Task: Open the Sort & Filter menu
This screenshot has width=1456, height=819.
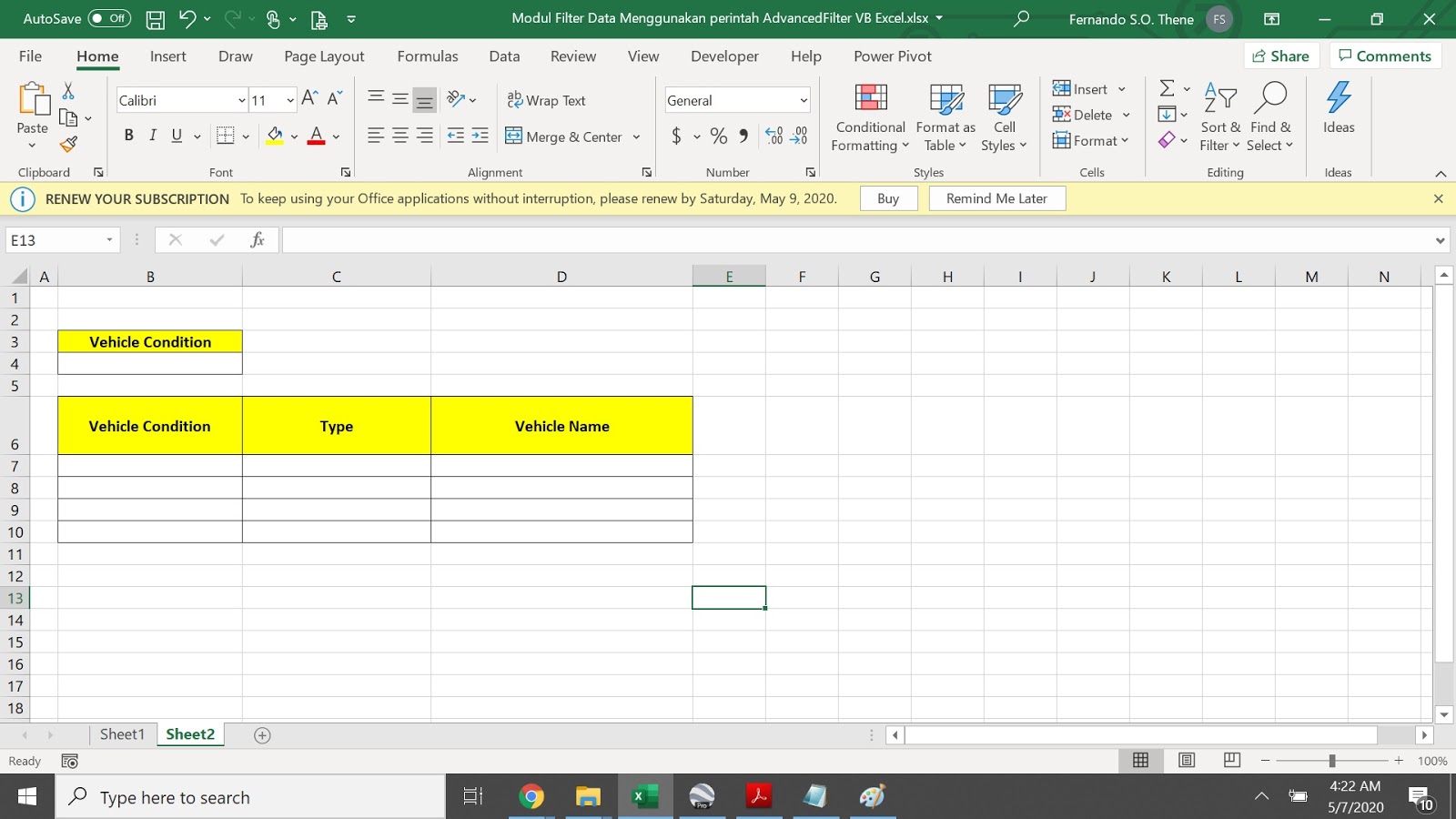Action: [1220, 118]
